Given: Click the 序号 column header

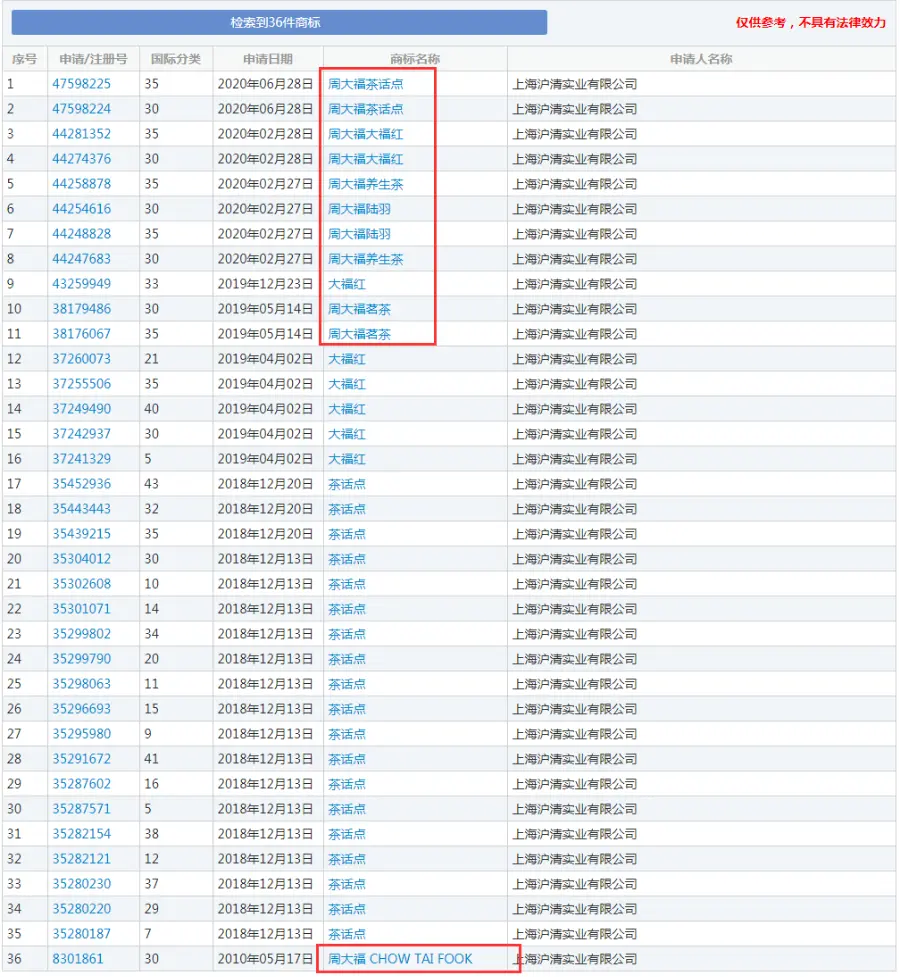Looking at the screenshot, I should coord(24,59).
